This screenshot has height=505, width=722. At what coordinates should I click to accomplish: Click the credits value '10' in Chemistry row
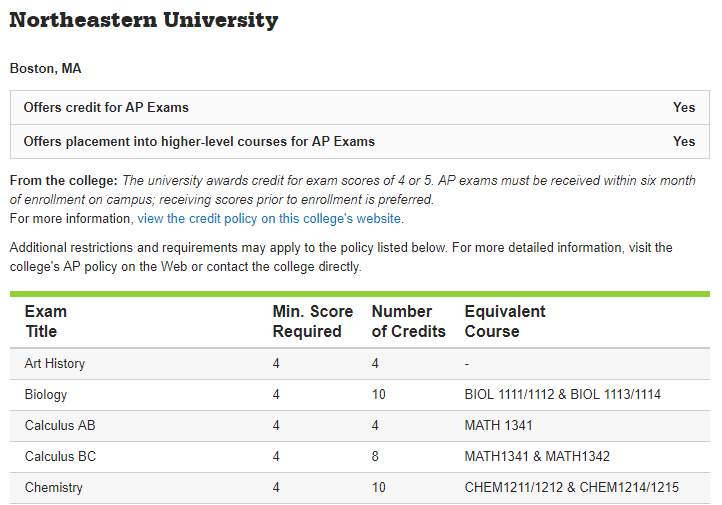click(378, 488)
